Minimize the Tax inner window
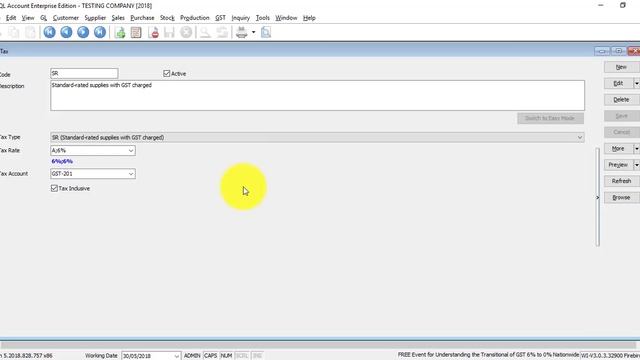 602,51
